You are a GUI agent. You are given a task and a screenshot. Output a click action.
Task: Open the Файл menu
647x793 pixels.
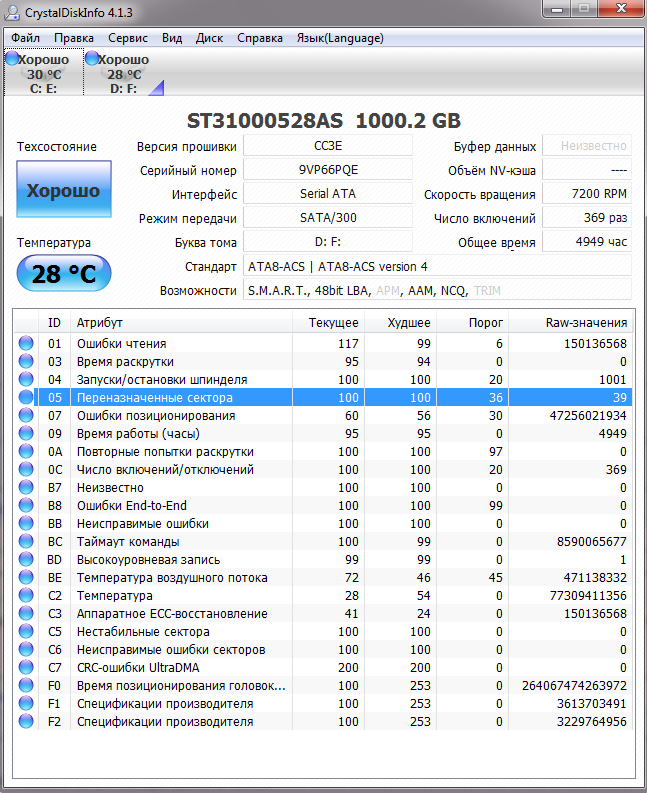pyautogui.click(x=26, y=38)
